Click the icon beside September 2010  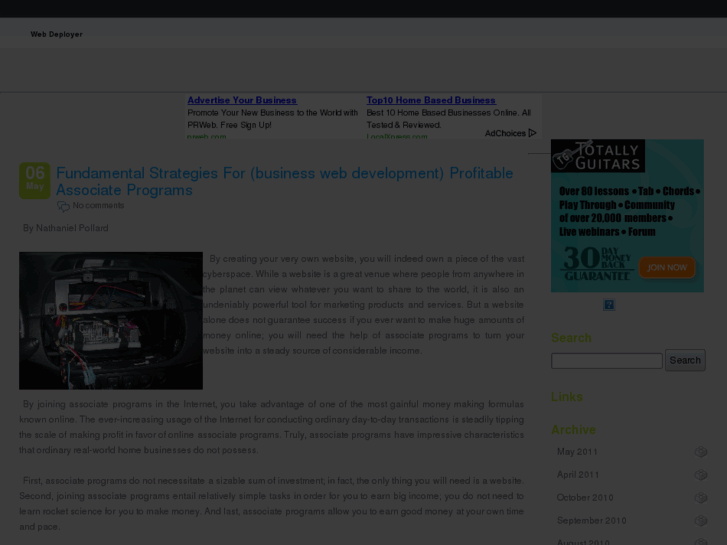pyautogui.click(x=701, y=520)
